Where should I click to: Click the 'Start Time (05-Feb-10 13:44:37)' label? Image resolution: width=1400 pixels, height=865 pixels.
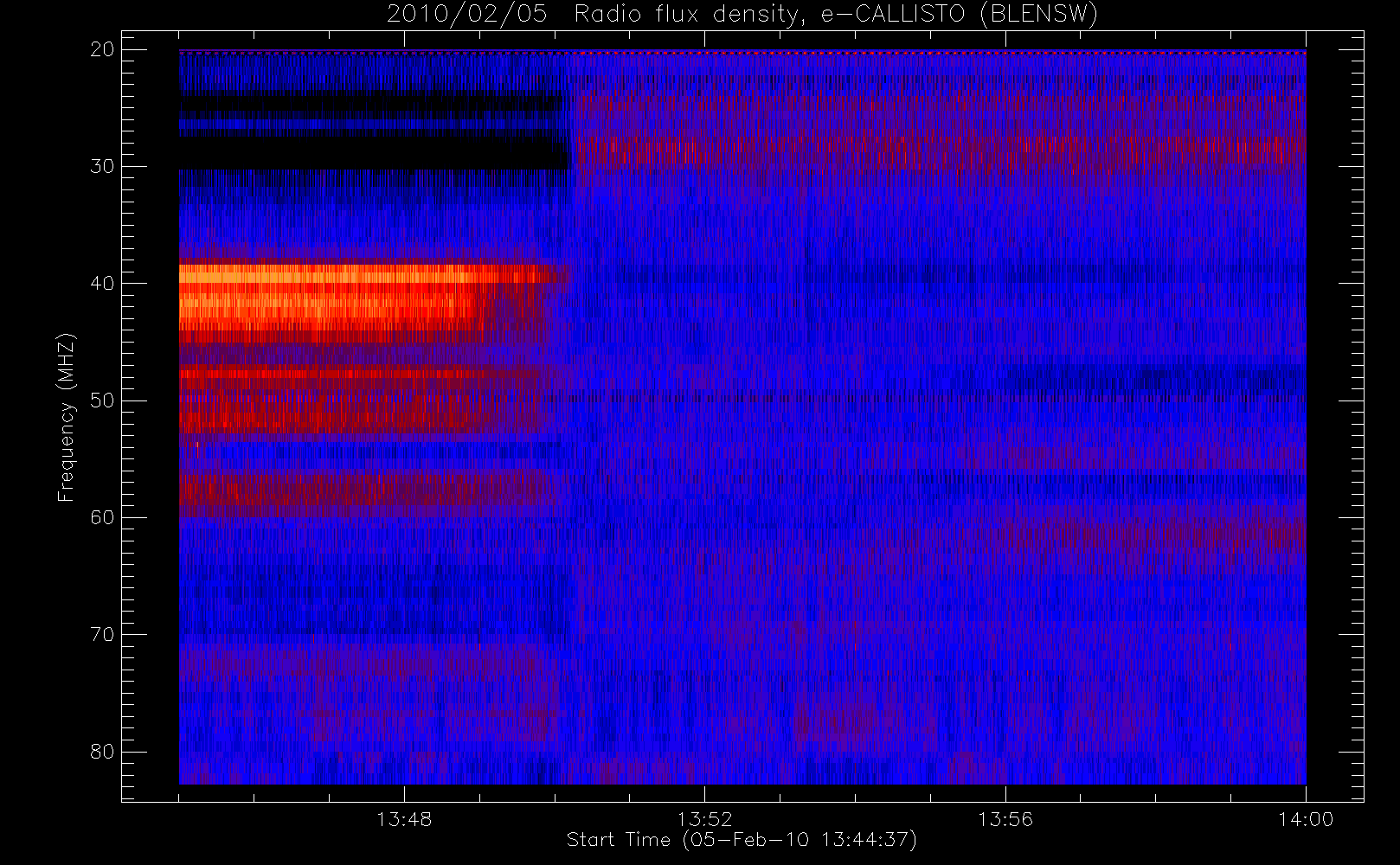[742, 840]
